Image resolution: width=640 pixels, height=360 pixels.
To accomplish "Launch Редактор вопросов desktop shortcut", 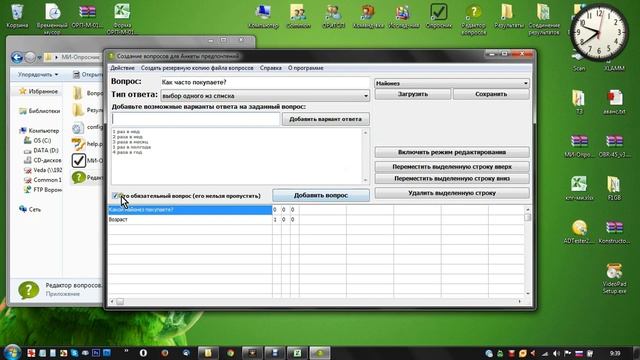I will coord(473,18).
